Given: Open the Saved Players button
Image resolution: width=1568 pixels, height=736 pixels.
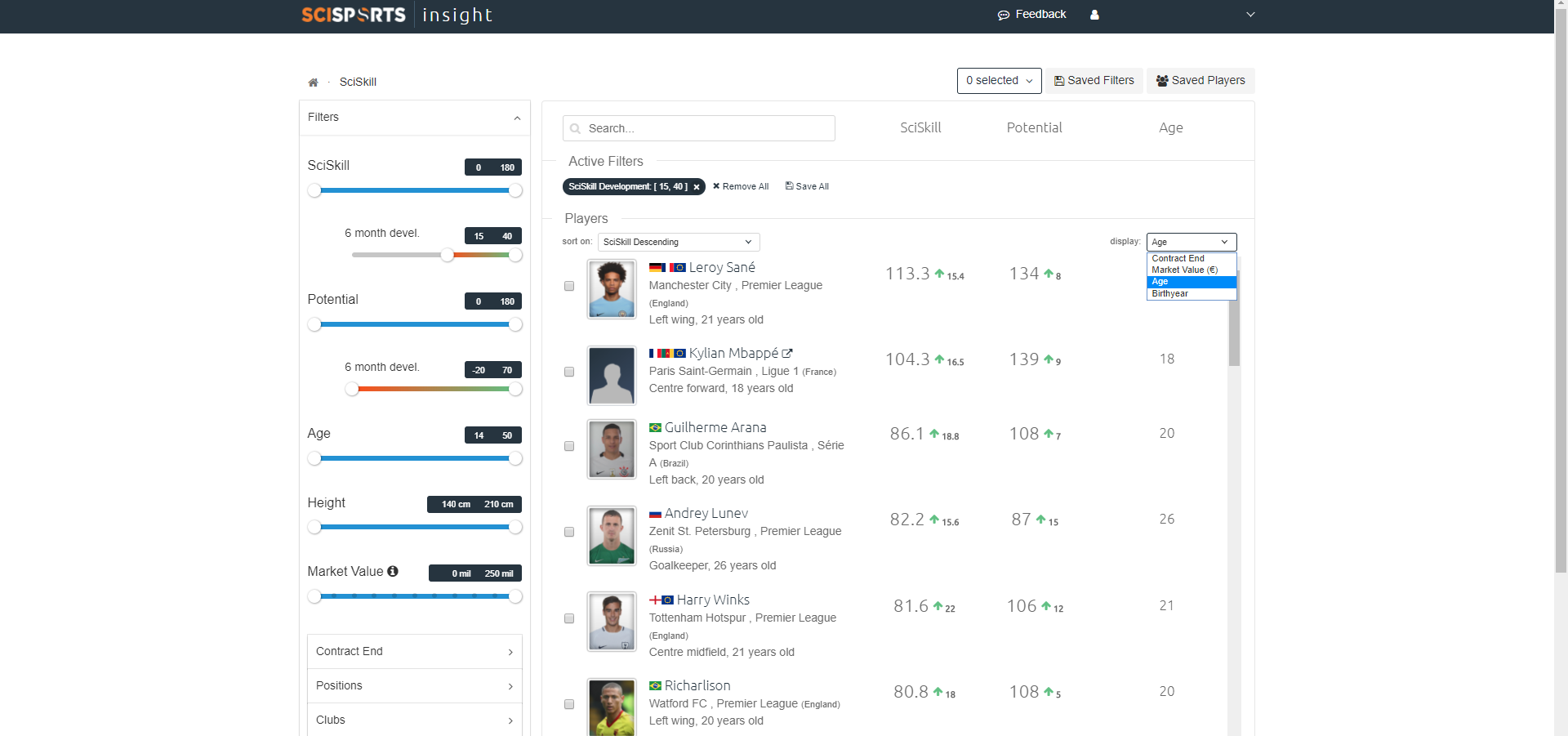Looking at the screenshot, I should pos(1200,80).
